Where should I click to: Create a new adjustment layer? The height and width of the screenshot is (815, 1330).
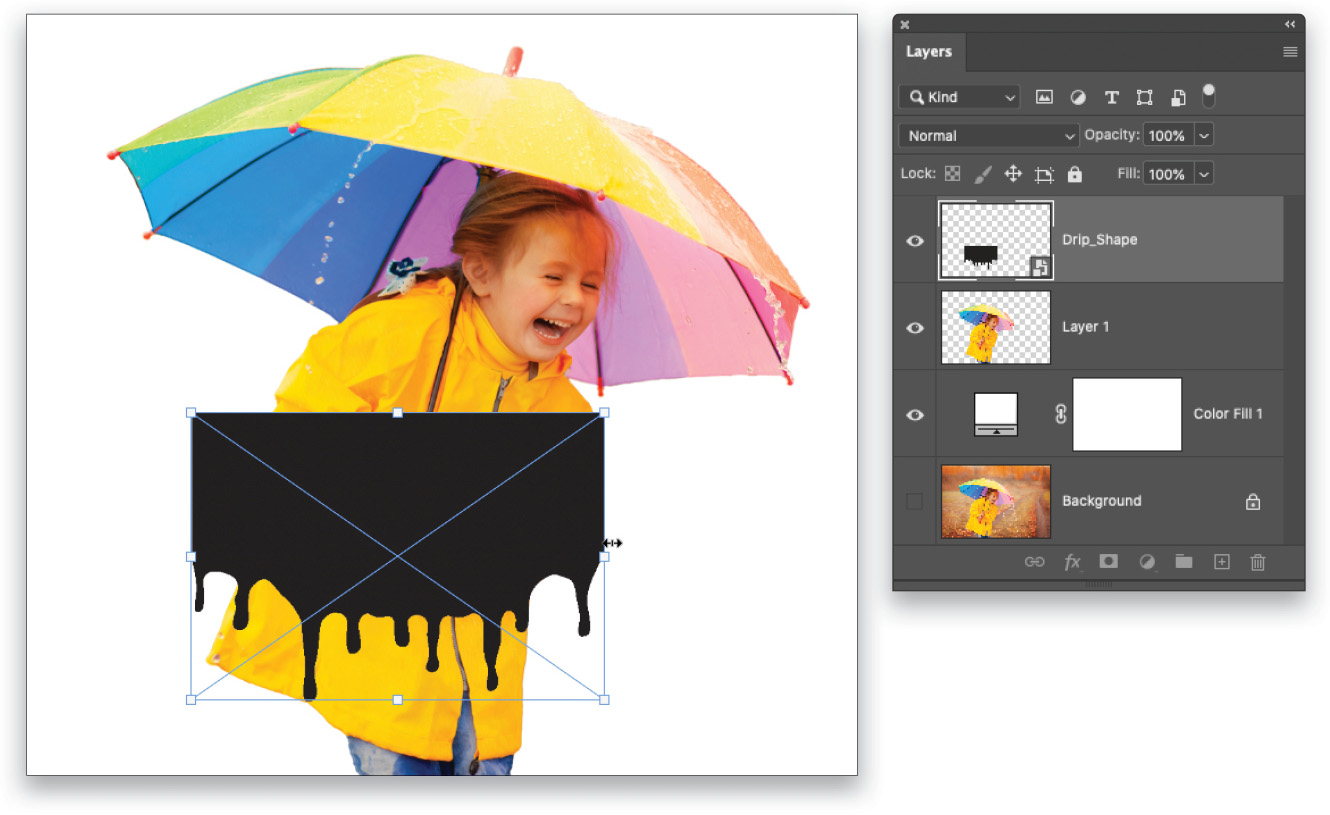(1146, 561)
